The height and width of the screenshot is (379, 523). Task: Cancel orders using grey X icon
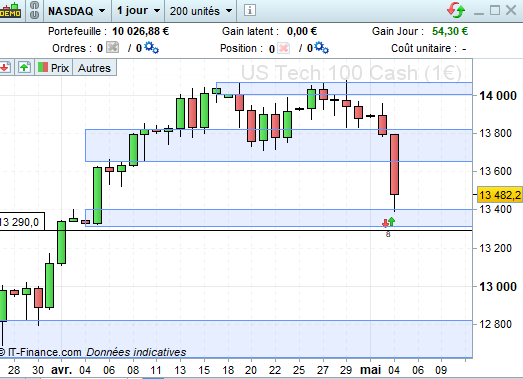[113, 47]
